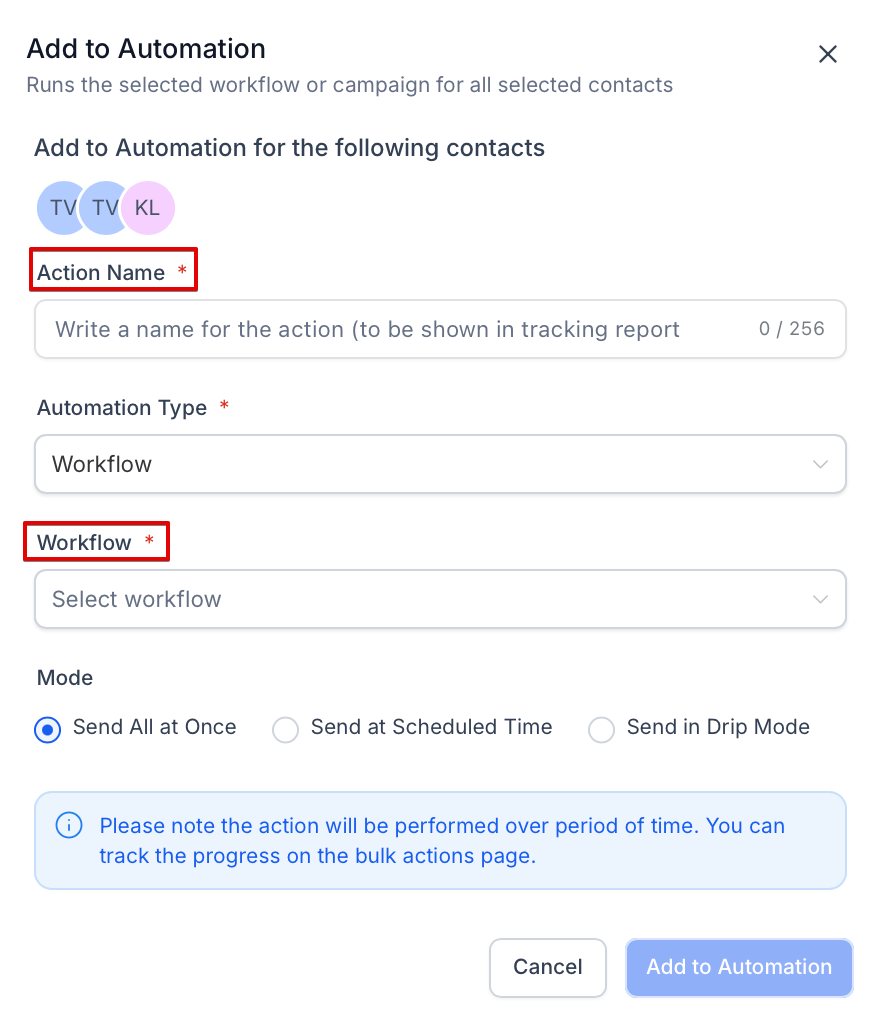Click the Action Name field label
Image resolution: width=880 pixels, height=1032 pixels.
pyautogui.click(x=101, y=272)
